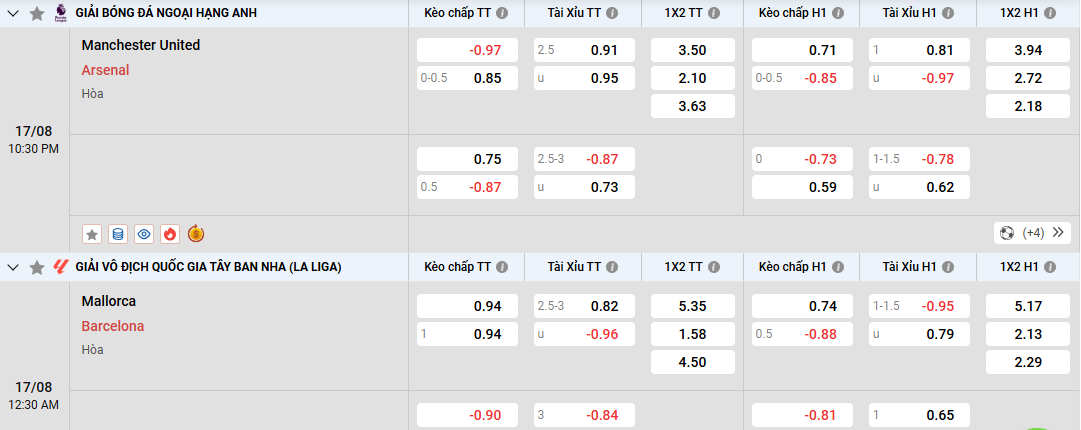The width and height of the screenshot is (1081, 430).
Task: Select first-half 0-0.5 handicap odds -0.85
Action: [802, 78]
